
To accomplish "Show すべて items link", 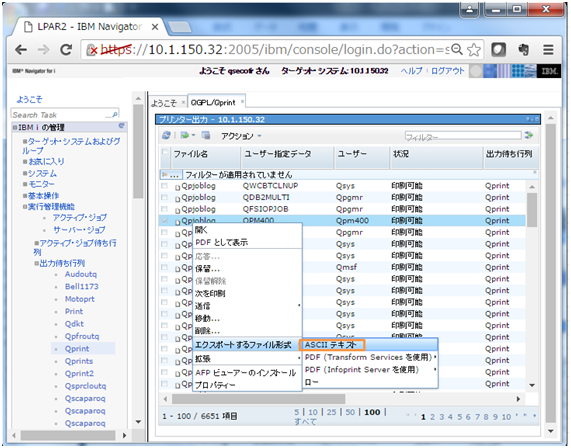I will tap(305, 422).
